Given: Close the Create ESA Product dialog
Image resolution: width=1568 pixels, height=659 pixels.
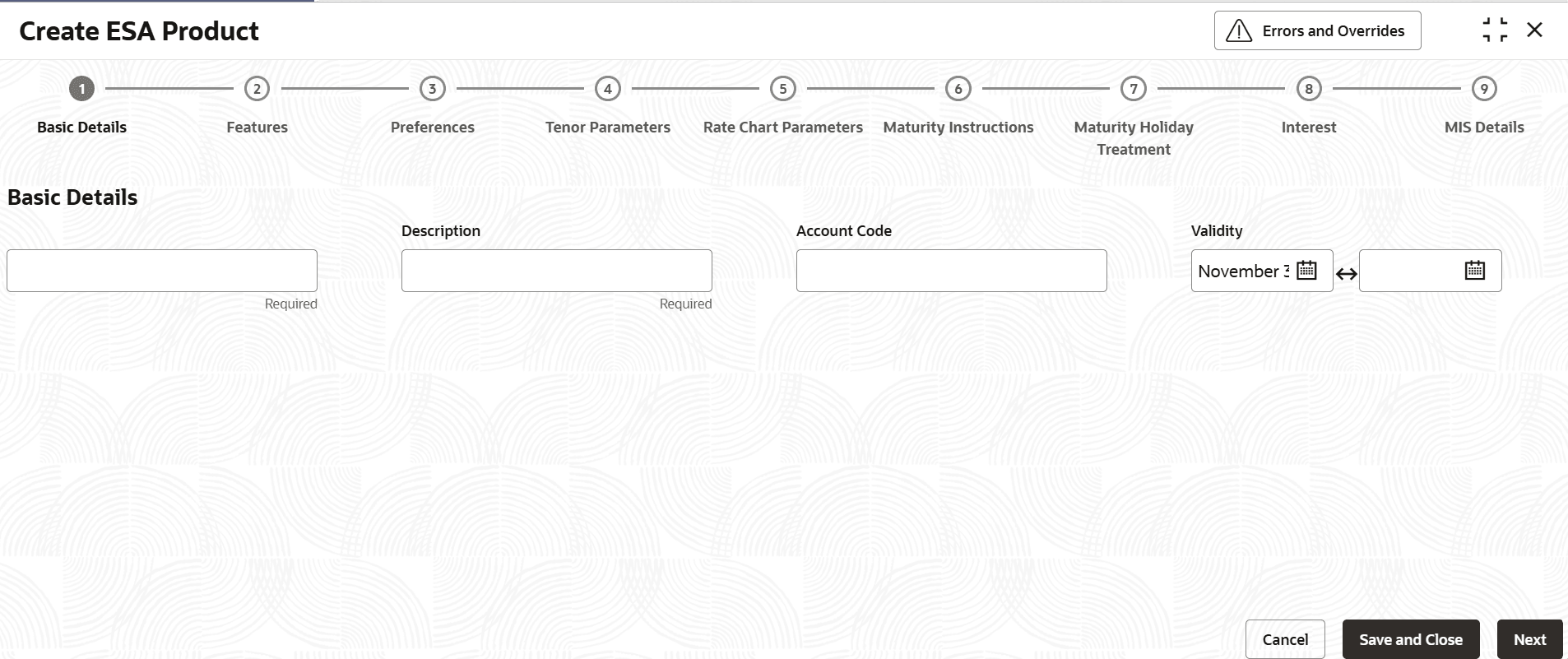Looking at the screenshot, I should (x=1534, y=30).
